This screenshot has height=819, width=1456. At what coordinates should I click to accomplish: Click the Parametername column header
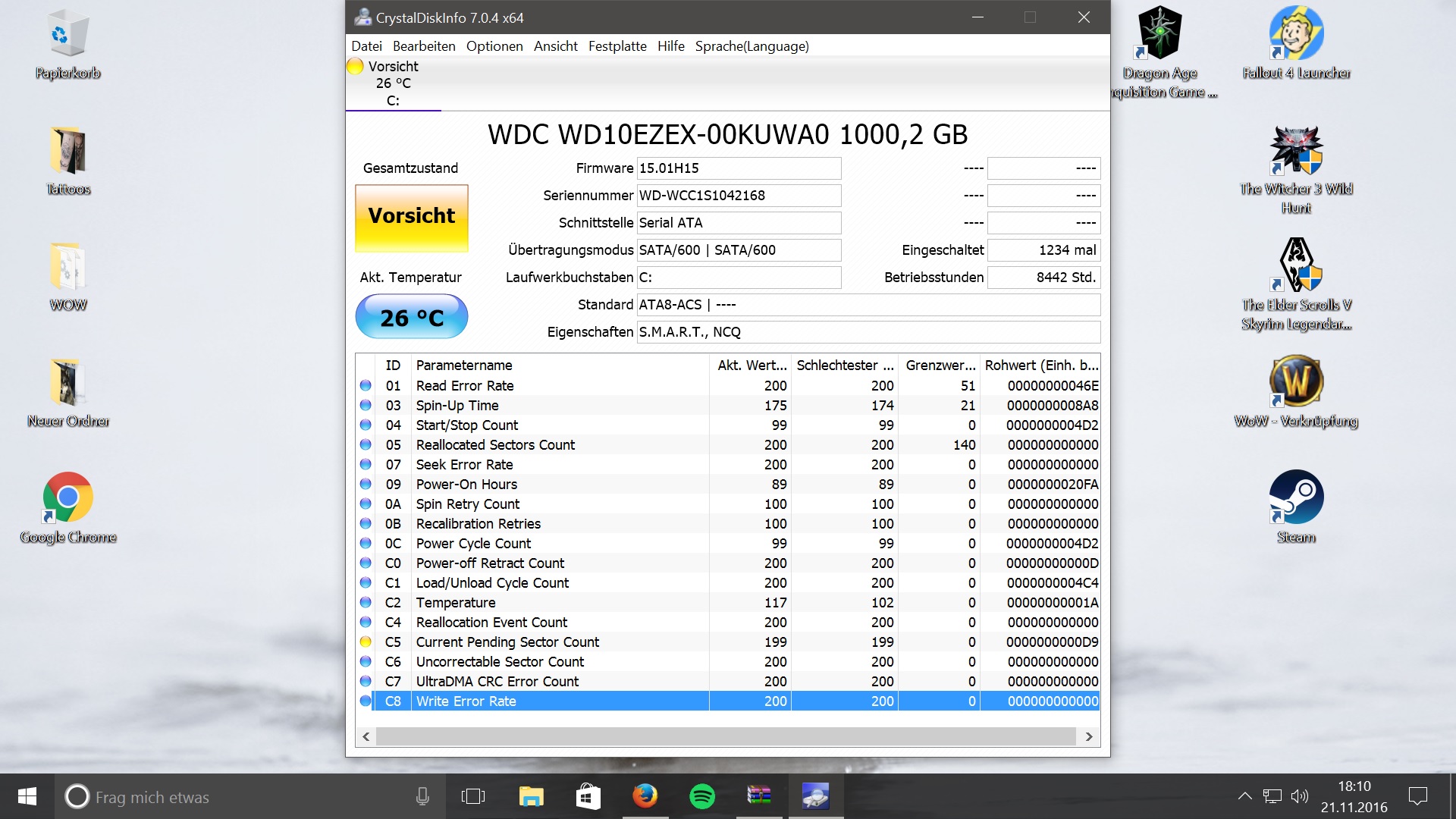click(464, 366)
